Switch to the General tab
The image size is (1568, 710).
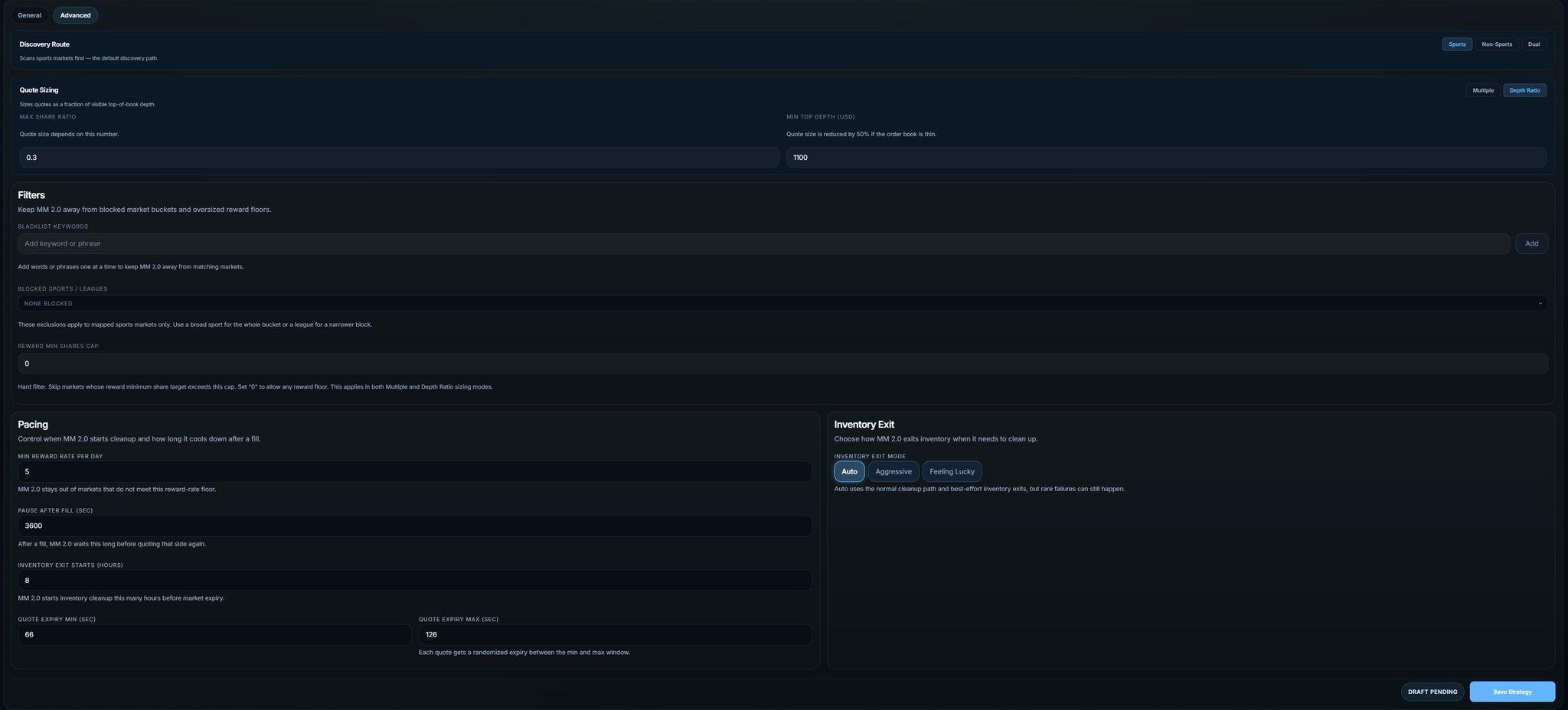(x=29, y=15)
